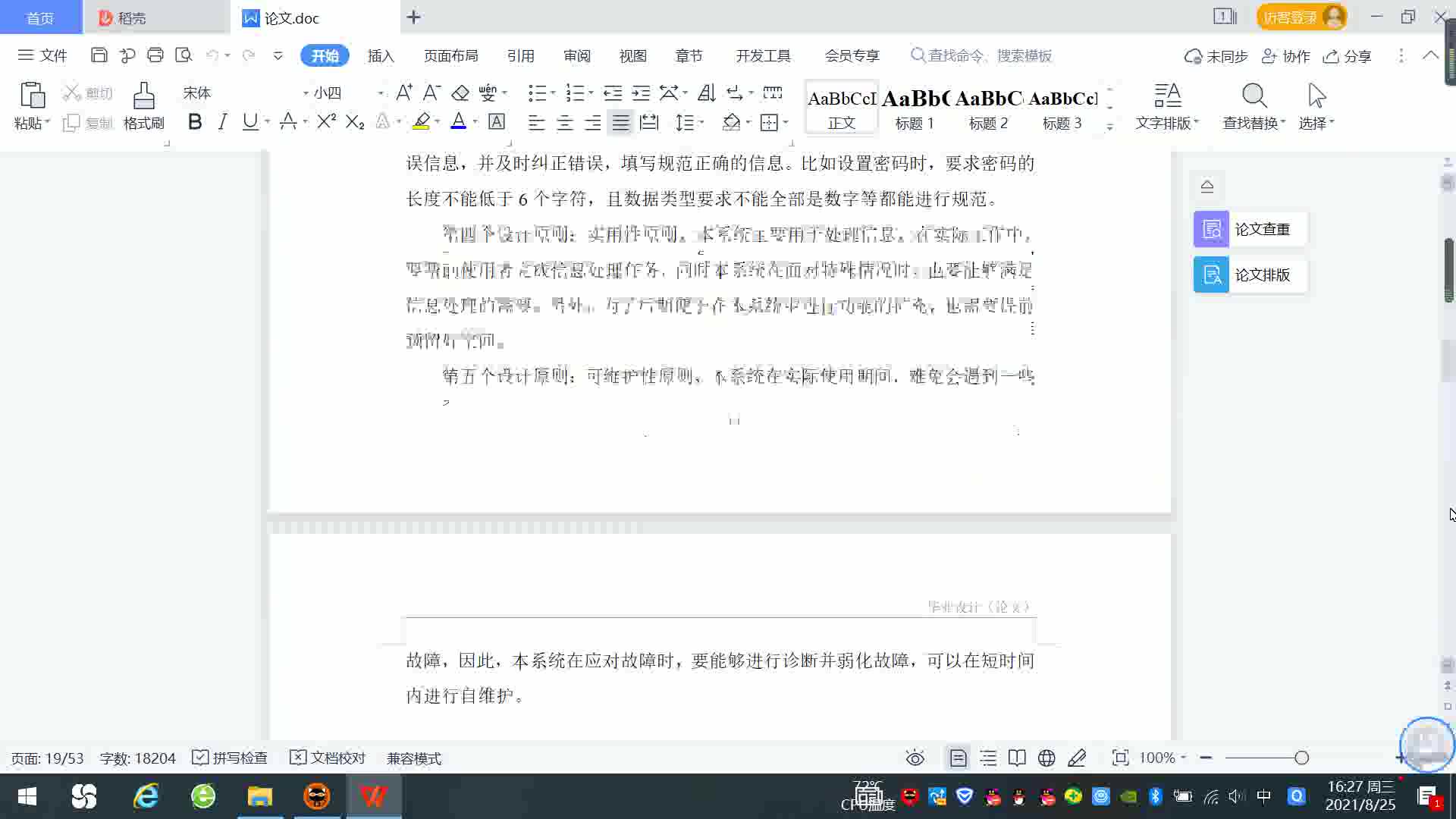Open the font size dropdown
Image resolution: width=1456 pixels, height=819 pixels.
381,93
